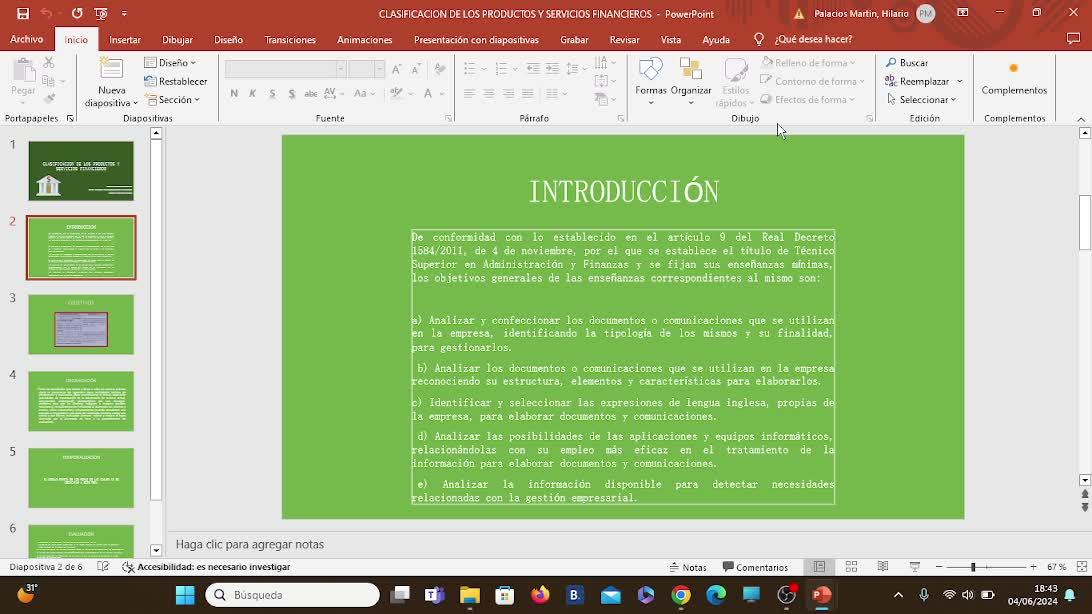The width and height of the screenshot is (1092, 614).
Task: Open the Transiciones tab
Action: pos(290,40)
